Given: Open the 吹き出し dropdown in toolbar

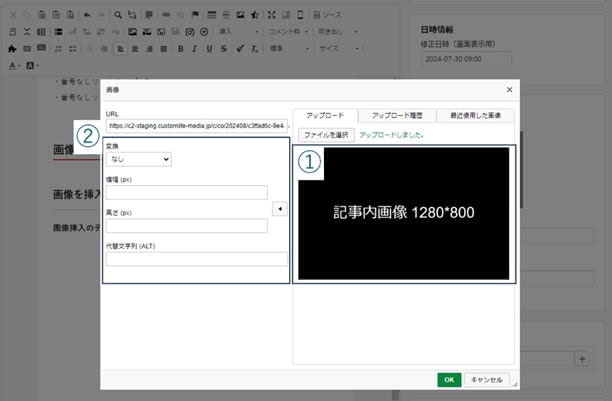Looking at the screenshot, I should pos(338,32).
